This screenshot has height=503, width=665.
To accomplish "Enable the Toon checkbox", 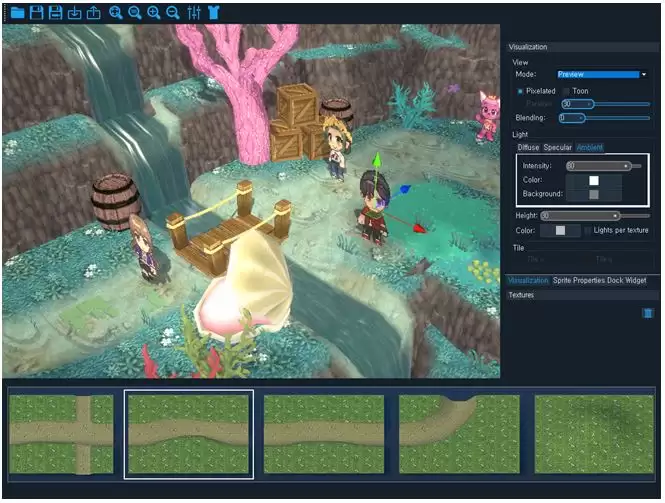I will coord(566,90).
